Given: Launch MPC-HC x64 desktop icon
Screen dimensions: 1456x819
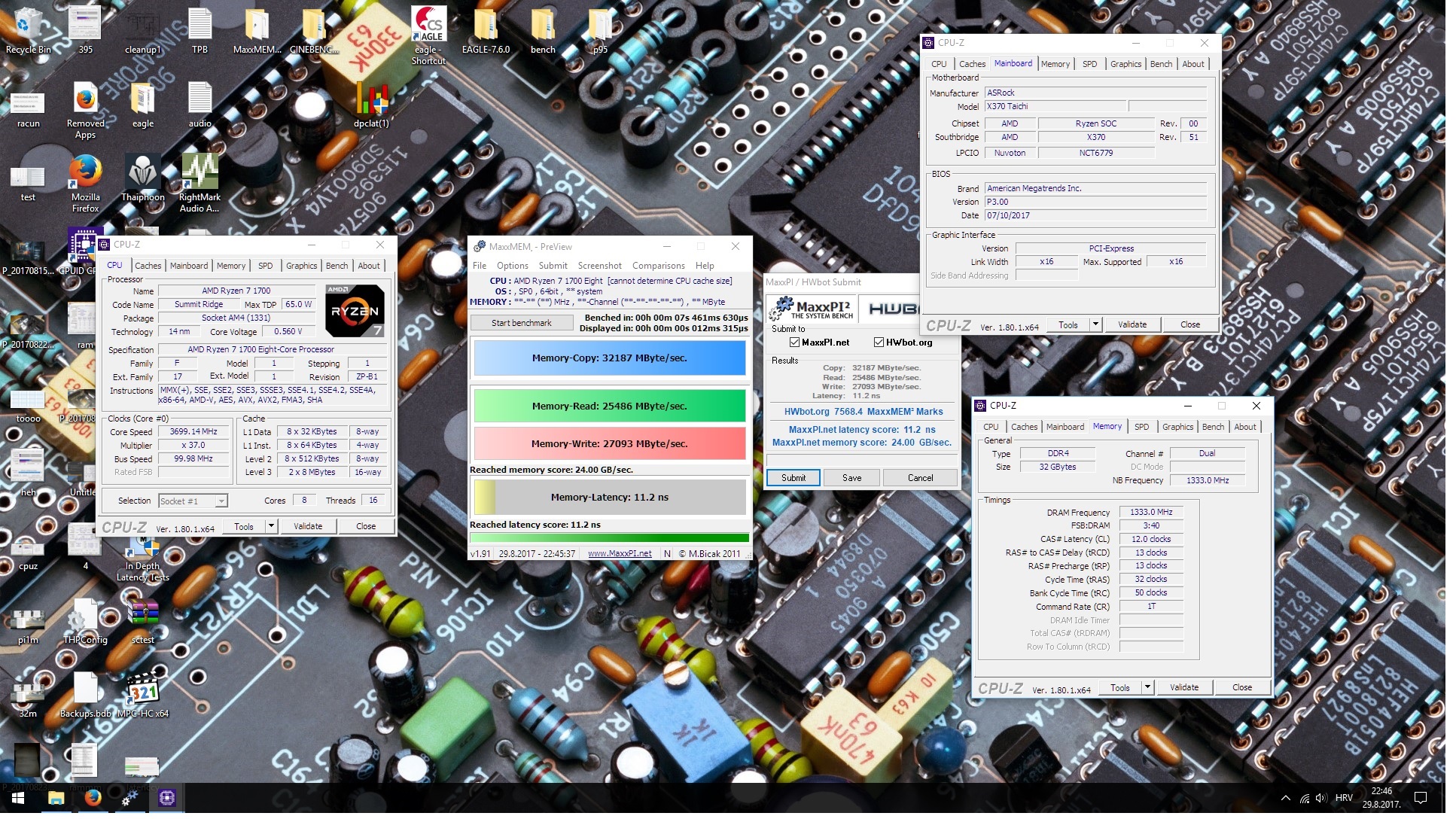Looking at the screenshot, I should click(x=142, y=694).
